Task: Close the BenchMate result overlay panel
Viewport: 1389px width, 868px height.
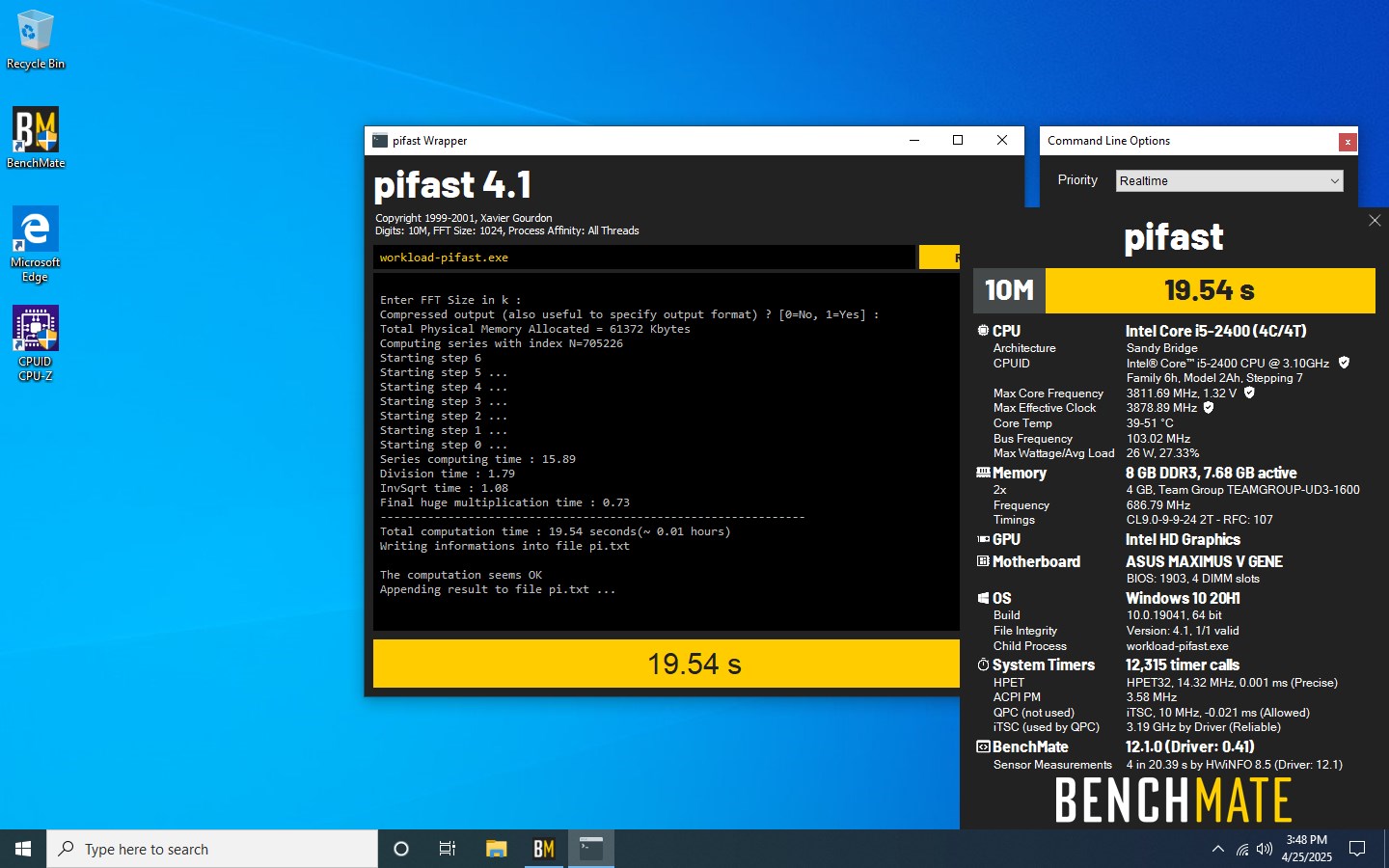Action: pyautogui.click(x=1375, y=221)
